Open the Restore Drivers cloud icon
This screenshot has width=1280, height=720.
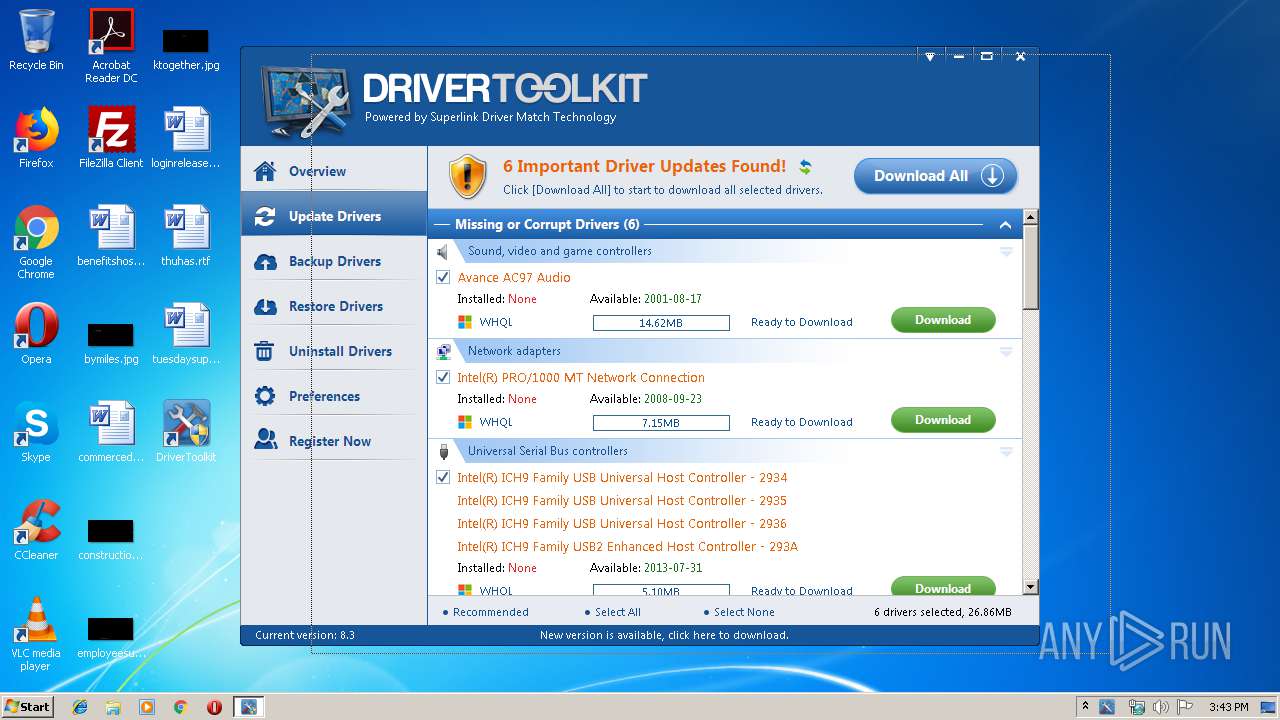(x=265, y=306)
